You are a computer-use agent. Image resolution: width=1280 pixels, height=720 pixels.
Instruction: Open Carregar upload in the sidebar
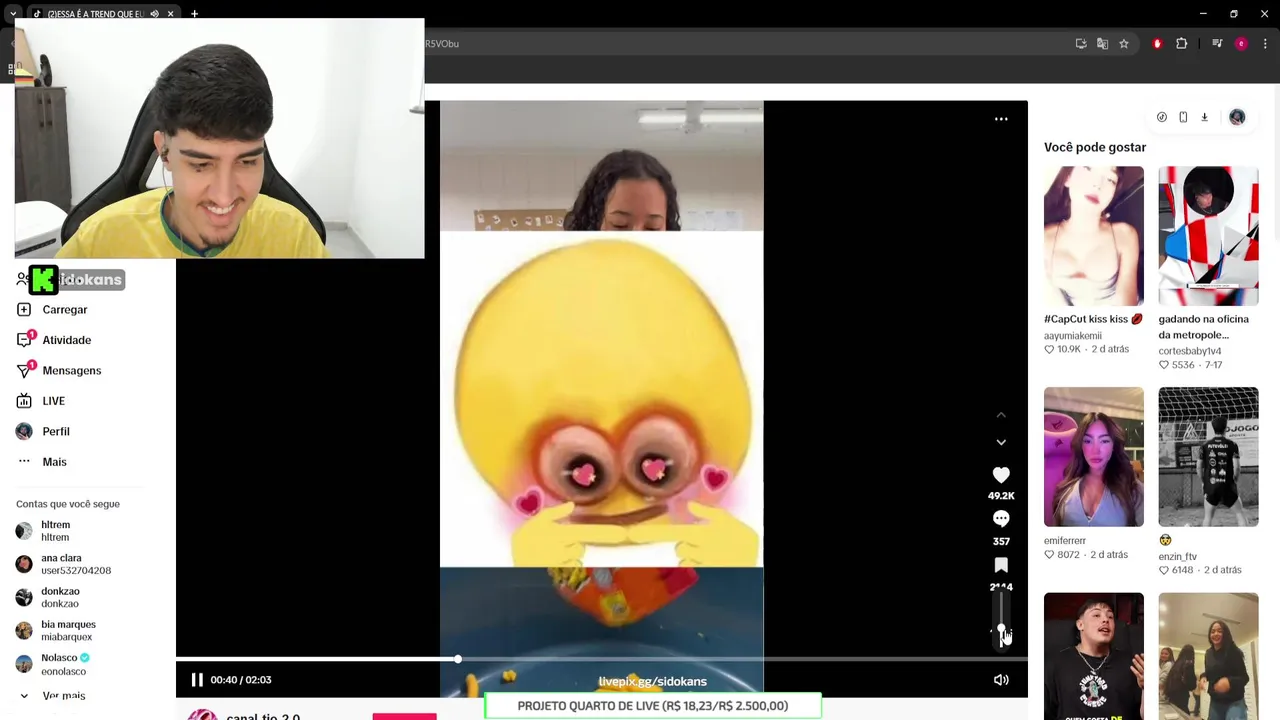pos(65,310)
